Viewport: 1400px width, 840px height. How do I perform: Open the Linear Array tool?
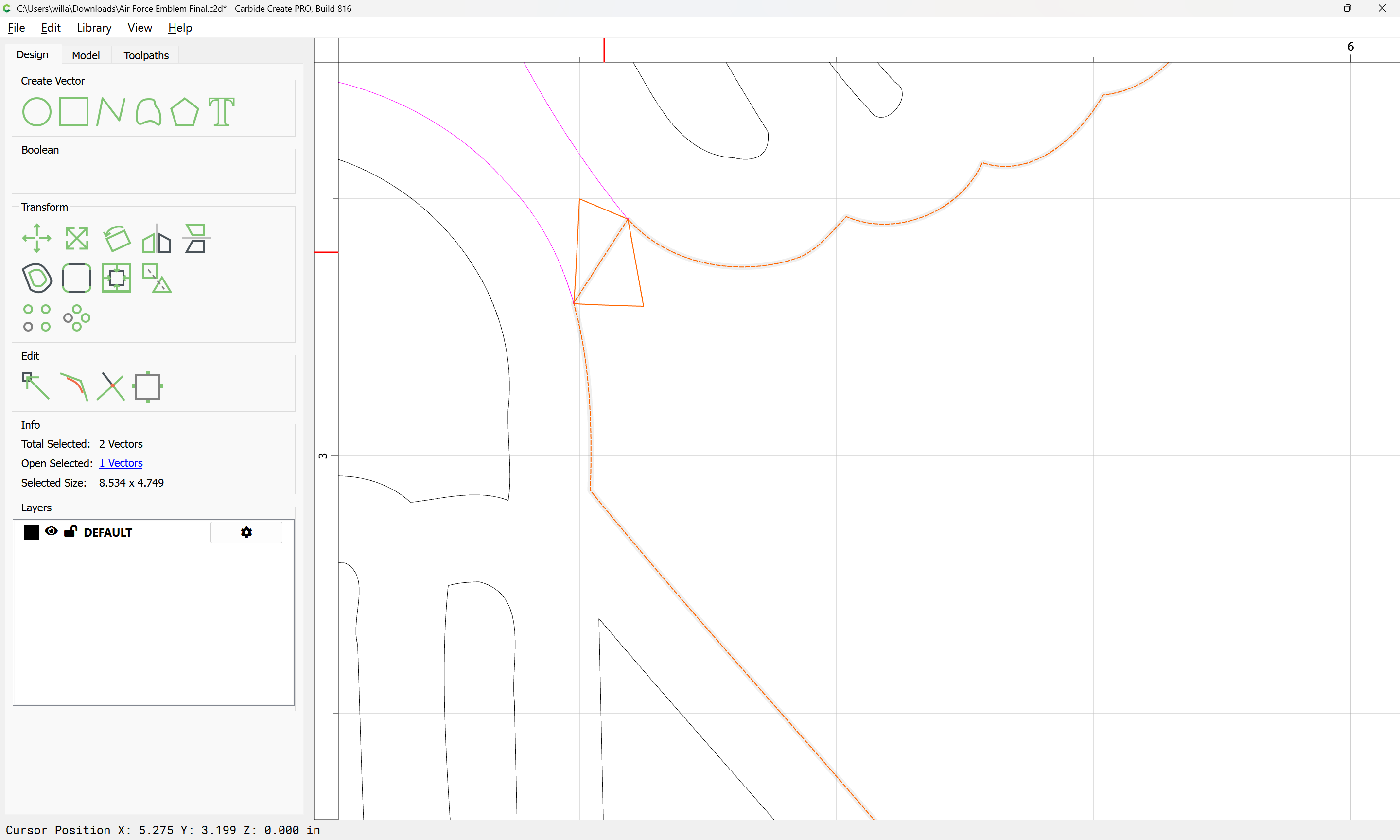tap(37, 317)
